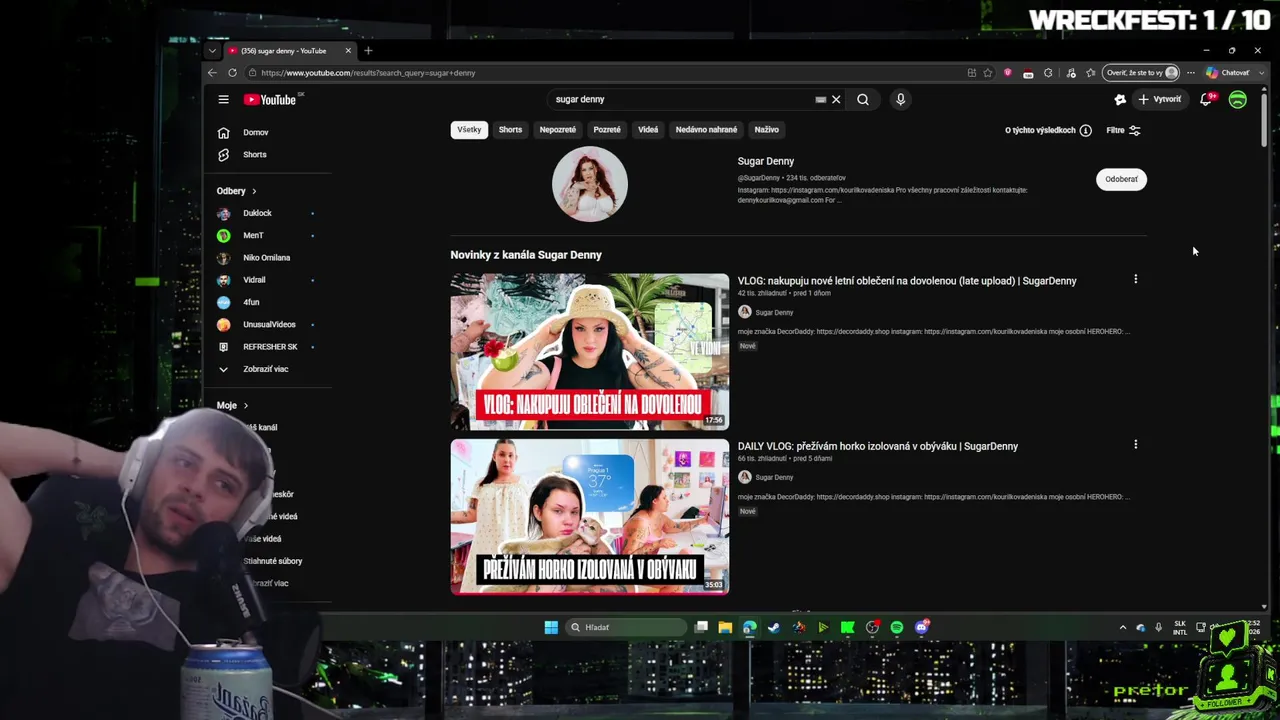This screenshot has height=720, width=1280.
Task: Select the Pozreté filter chip
Action: coord(607,129)
